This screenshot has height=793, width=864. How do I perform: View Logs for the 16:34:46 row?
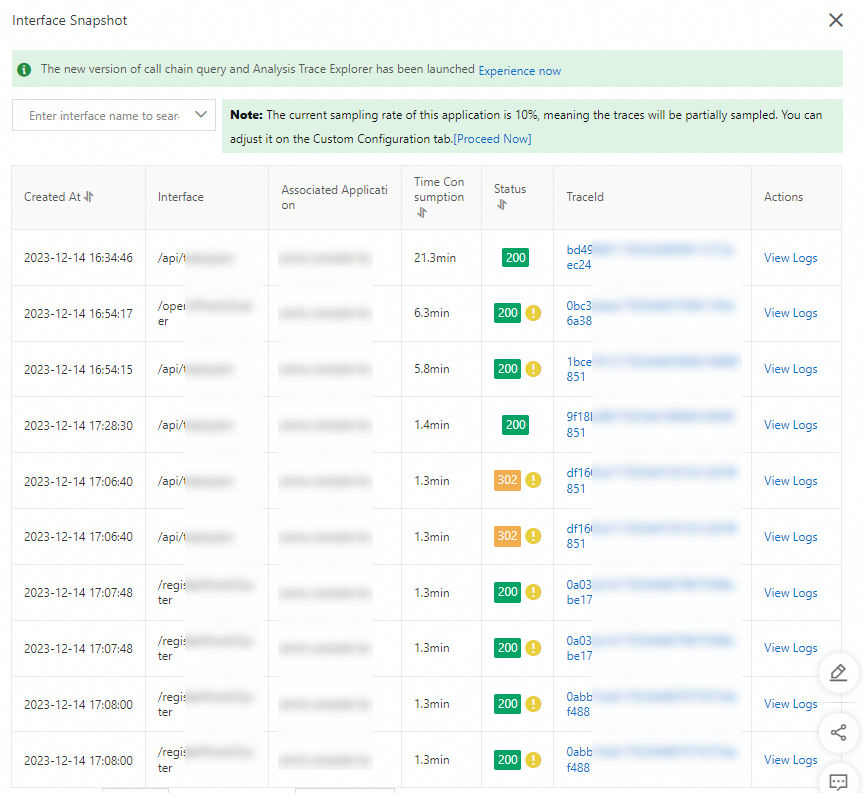pos(790,258)
